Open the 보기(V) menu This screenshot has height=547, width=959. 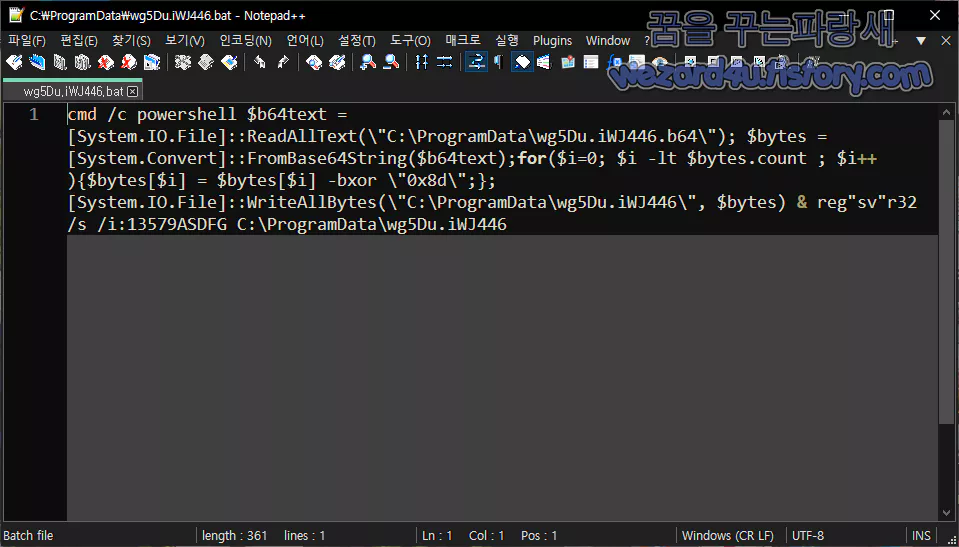pos(185,40)
